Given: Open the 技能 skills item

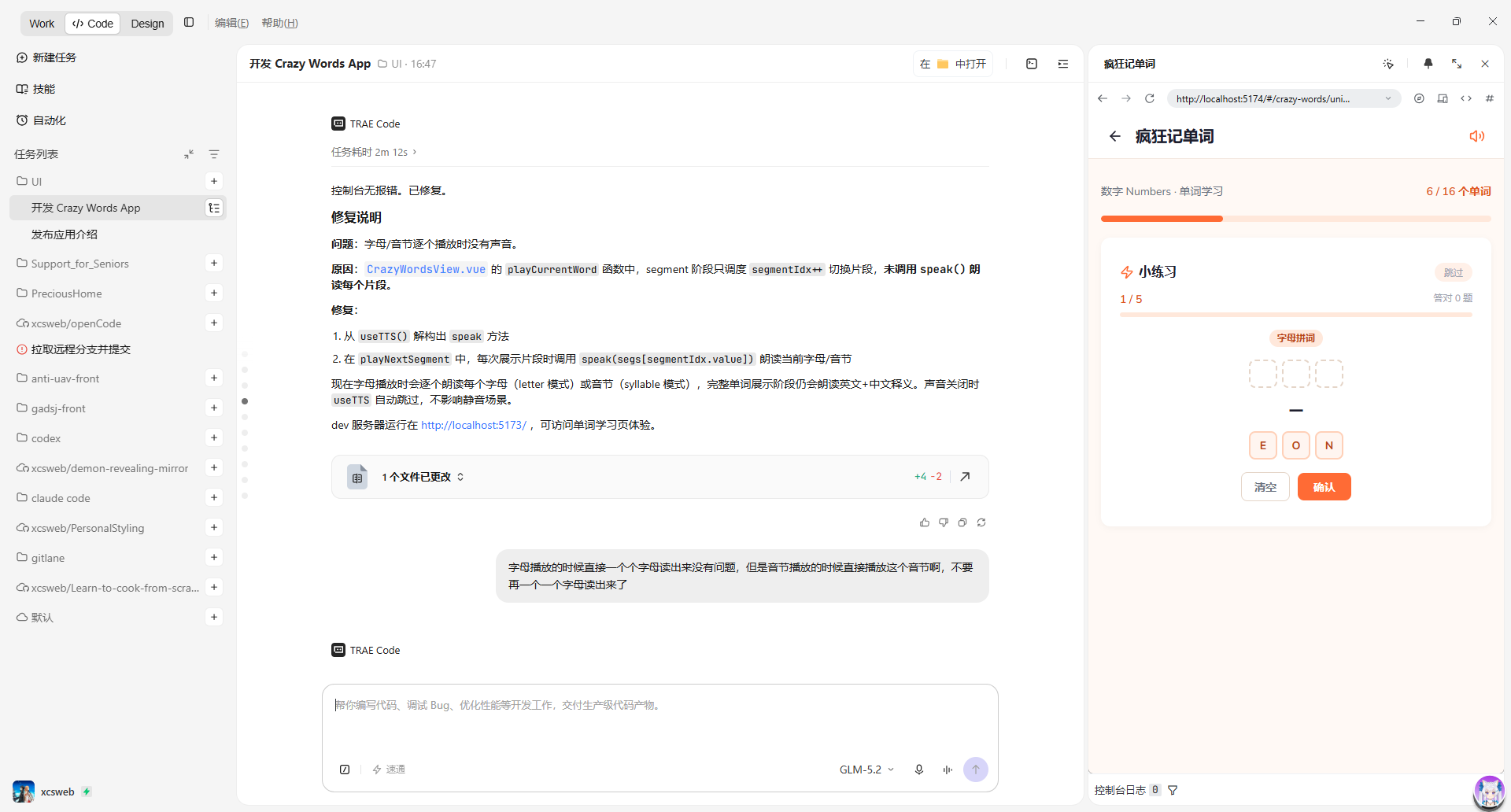Looking at the screenshot, I should point(36,89).
